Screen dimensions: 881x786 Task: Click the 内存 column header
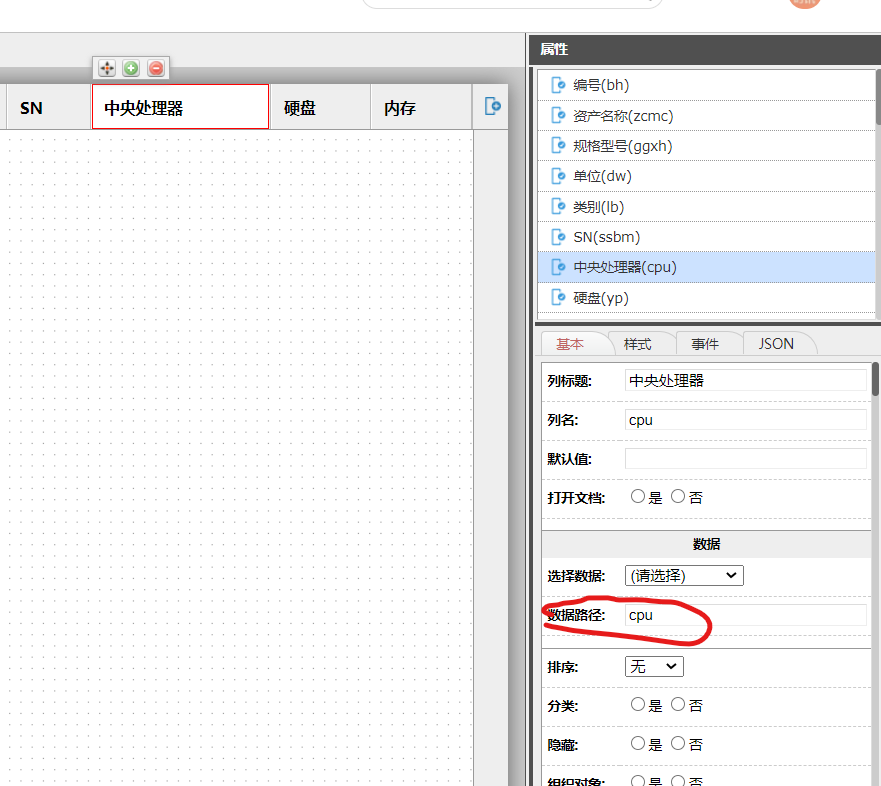421,107
